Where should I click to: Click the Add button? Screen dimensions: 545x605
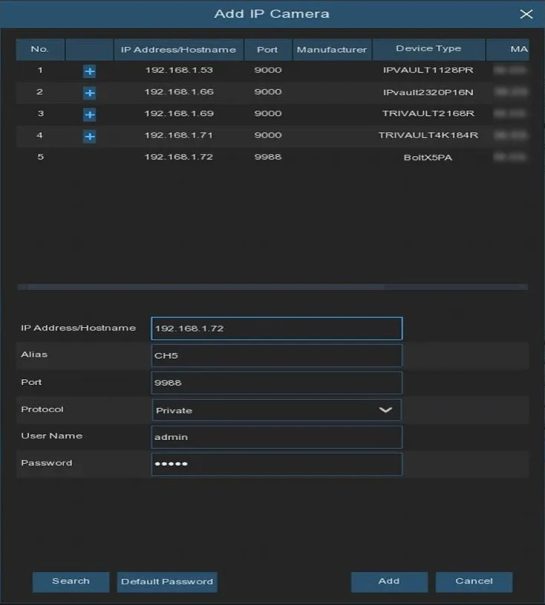tap(389, 581)
